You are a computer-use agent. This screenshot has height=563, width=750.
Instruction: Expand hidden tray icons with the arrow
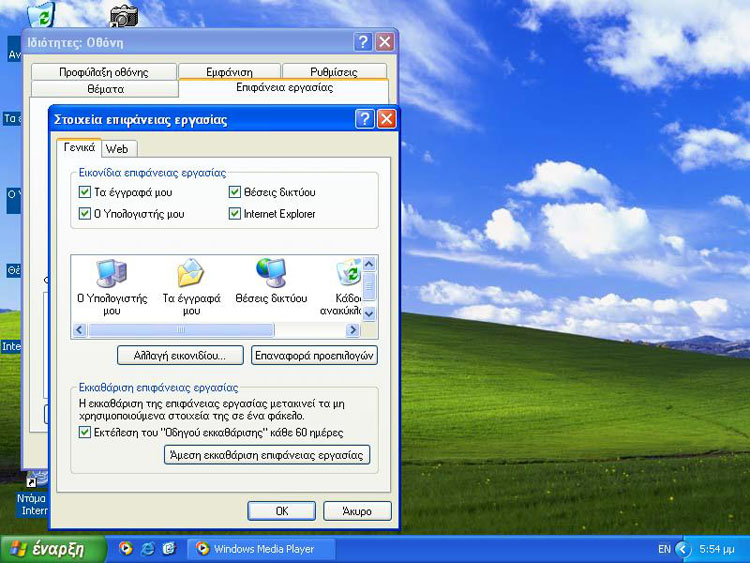tap(683, 549)
